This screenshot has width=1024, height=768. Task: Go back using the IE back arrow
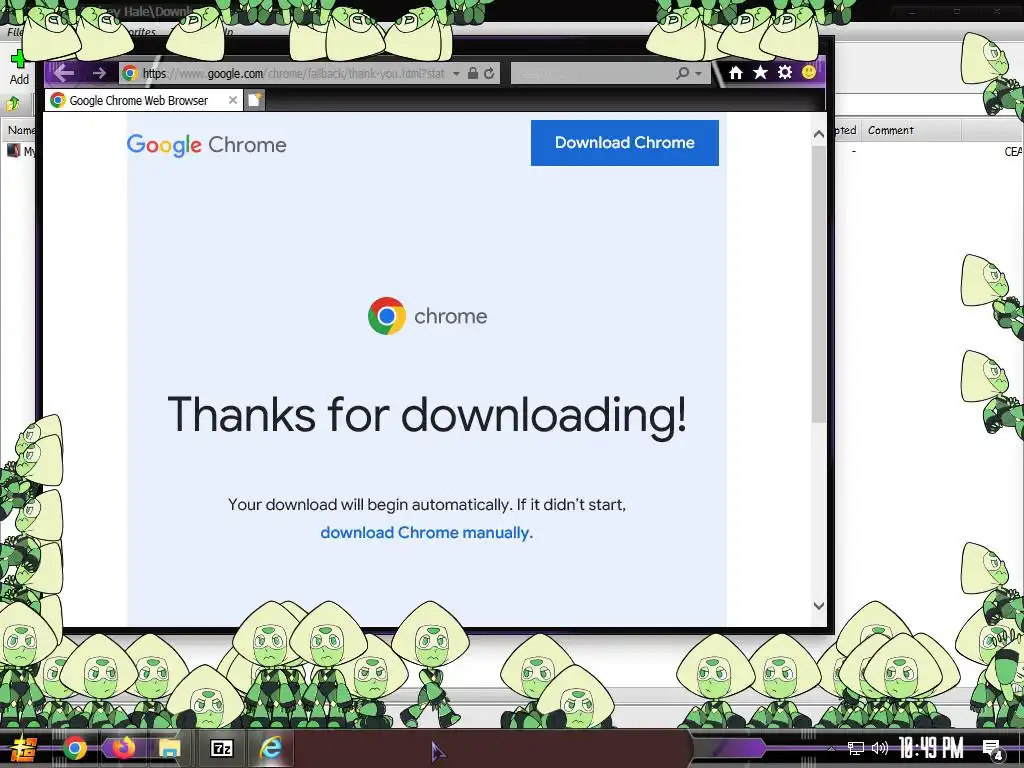pos(63,72)
